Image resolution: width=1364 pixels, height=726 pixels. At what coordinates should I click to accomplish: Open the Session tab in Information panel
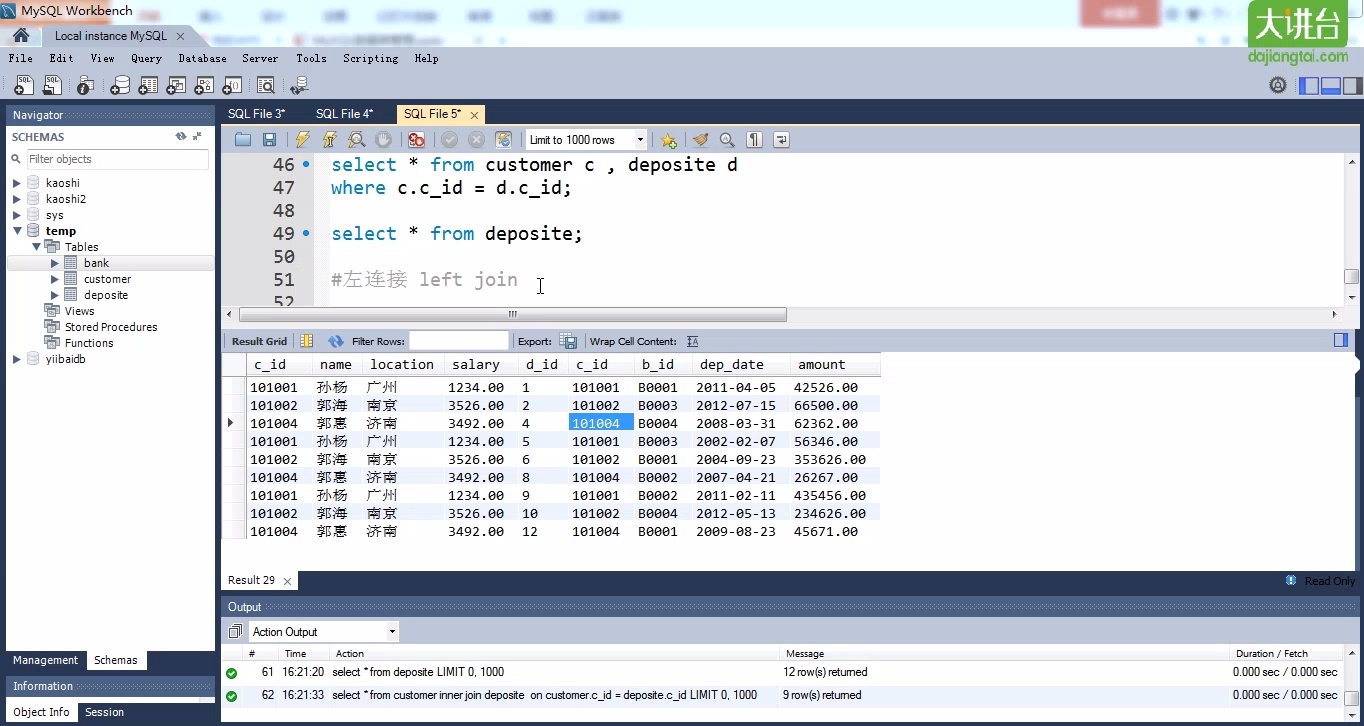click(104, 712)
